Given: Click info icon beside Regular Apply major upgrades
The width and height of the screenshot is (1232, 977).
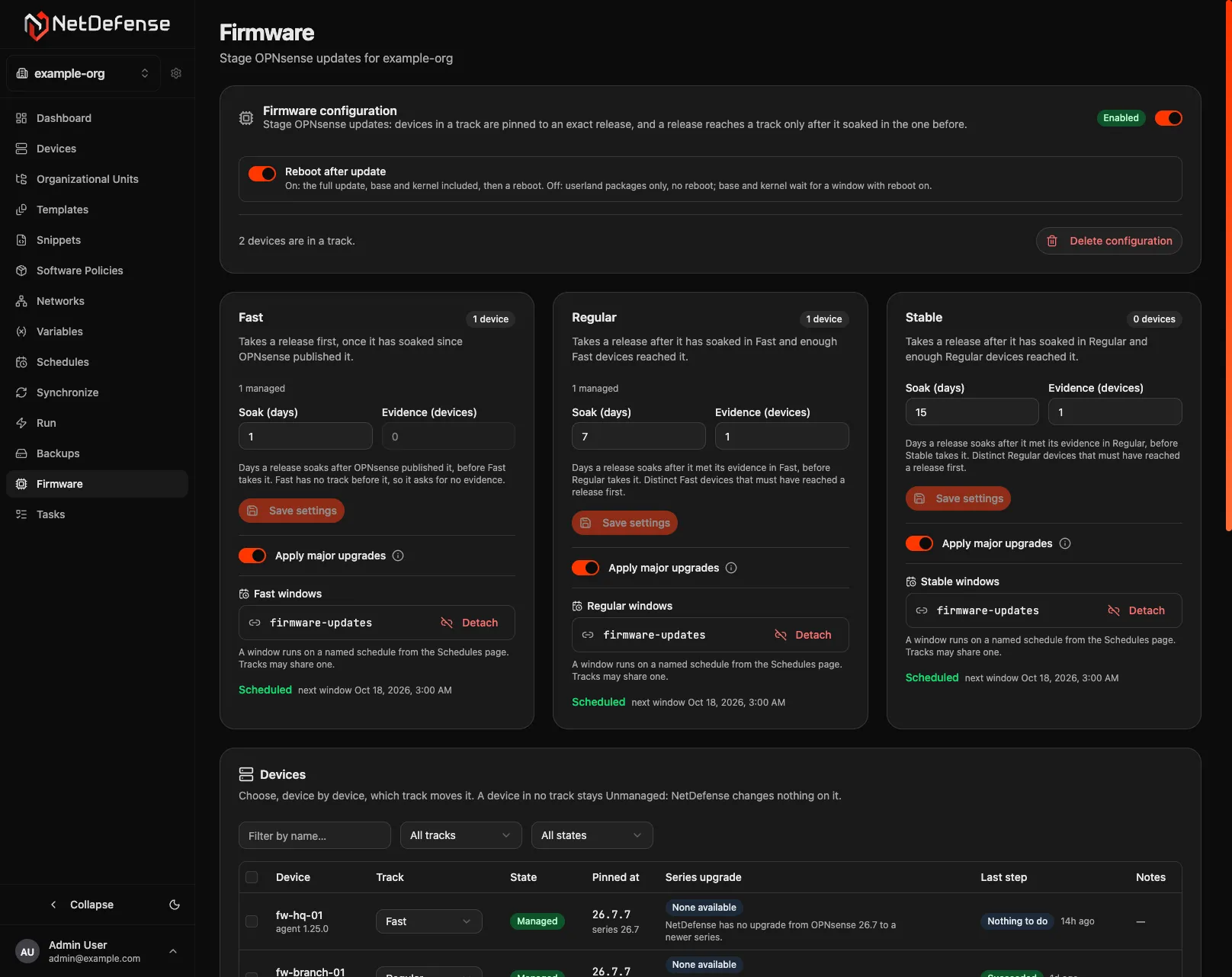Looking at the screenshot, I should (731, 568).
